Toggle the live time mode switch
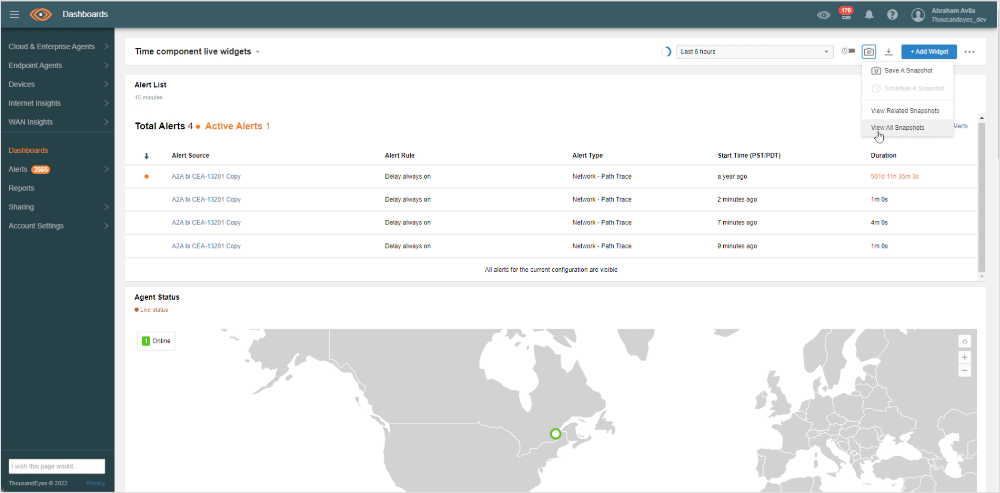 coord(849,51)
